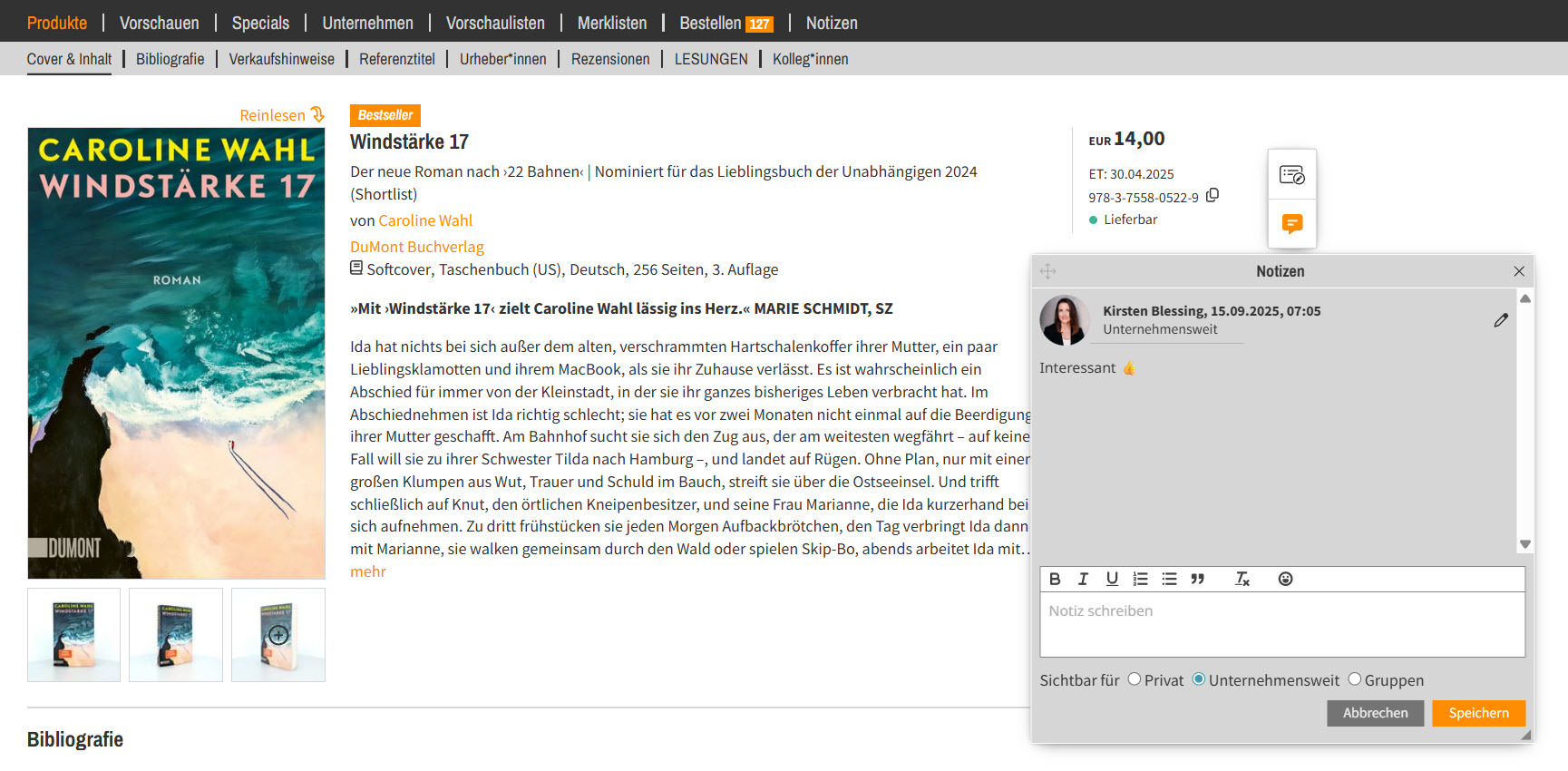Switch to the Referenztitel tab
The width and height of the screenshot is (1568, 771).
click(x=397, y=59)
